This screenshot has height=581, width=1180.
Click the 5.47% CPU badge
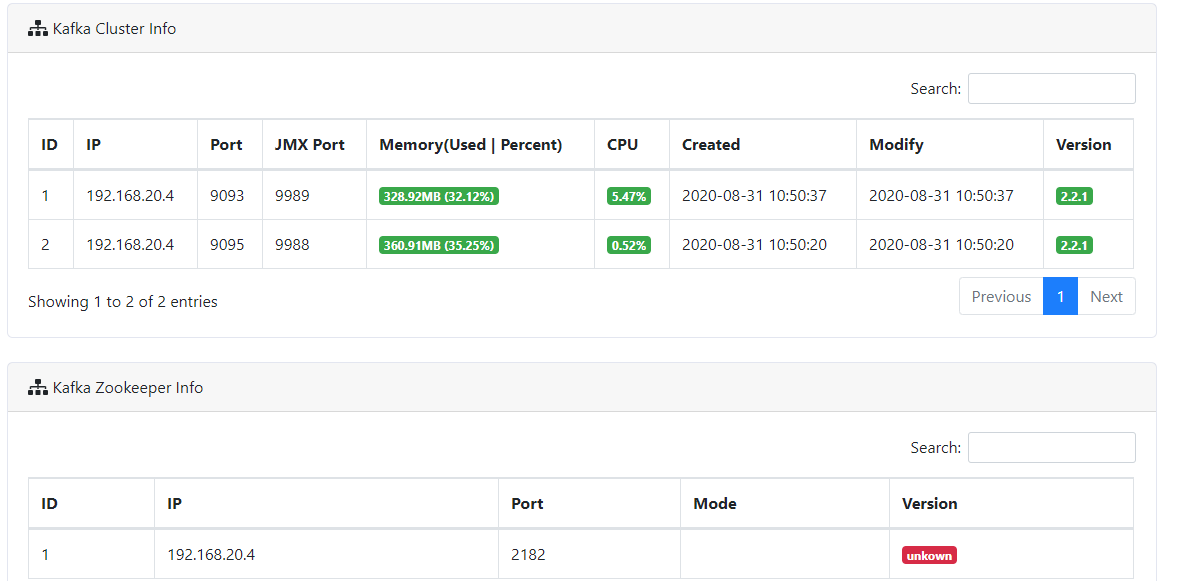pyautogui.click(x=629, y=196)
